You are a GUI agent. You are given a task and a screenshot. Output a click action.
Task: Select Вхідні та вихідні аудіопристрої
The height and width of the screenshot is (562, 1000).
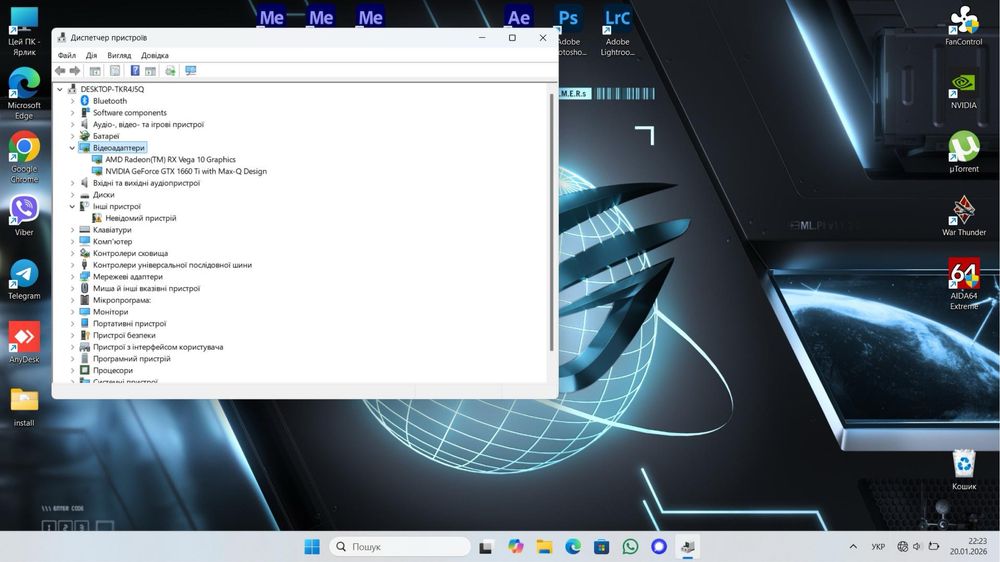pyautogui.click(x=146, y=183)
